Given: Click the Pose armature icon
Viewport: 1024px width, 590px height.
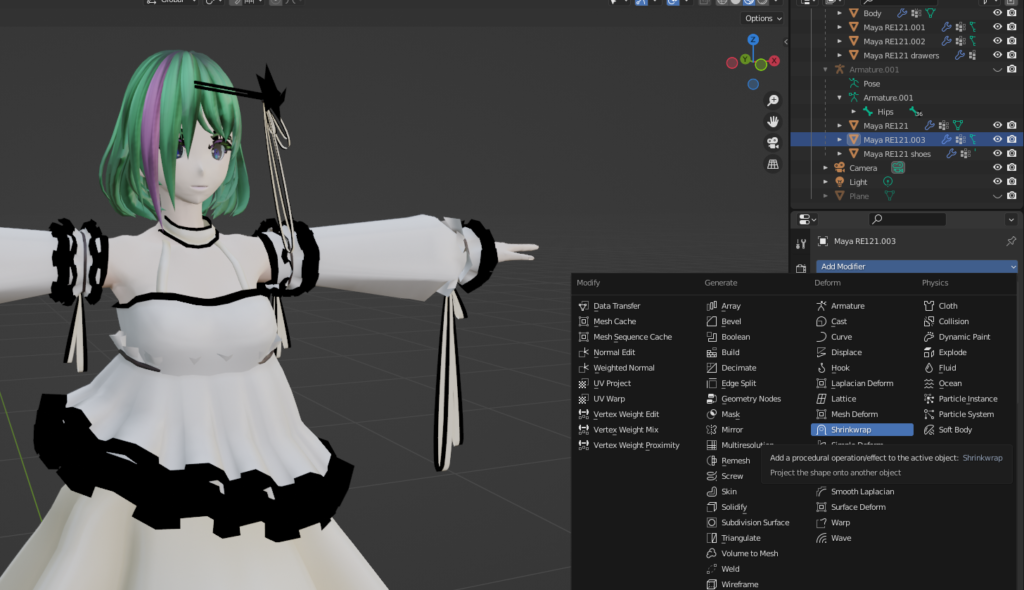Looking at the screenshot, I should coord(854,84).
